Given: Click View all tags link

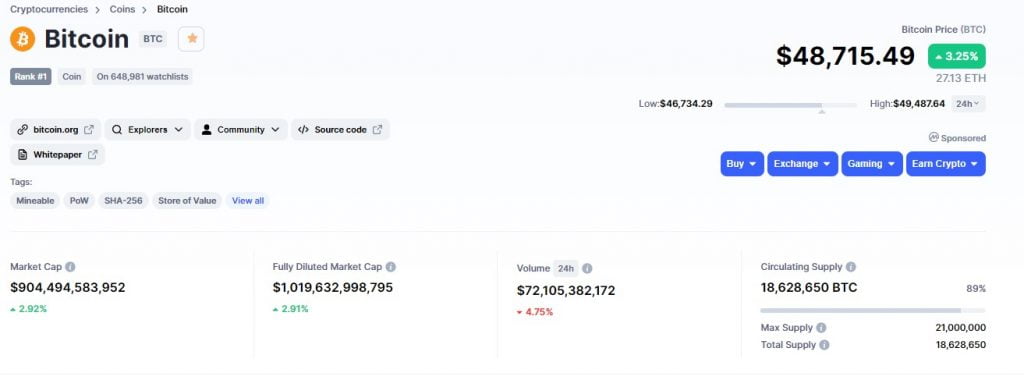Looking at the screenshot, I should [x=248, y=200].
